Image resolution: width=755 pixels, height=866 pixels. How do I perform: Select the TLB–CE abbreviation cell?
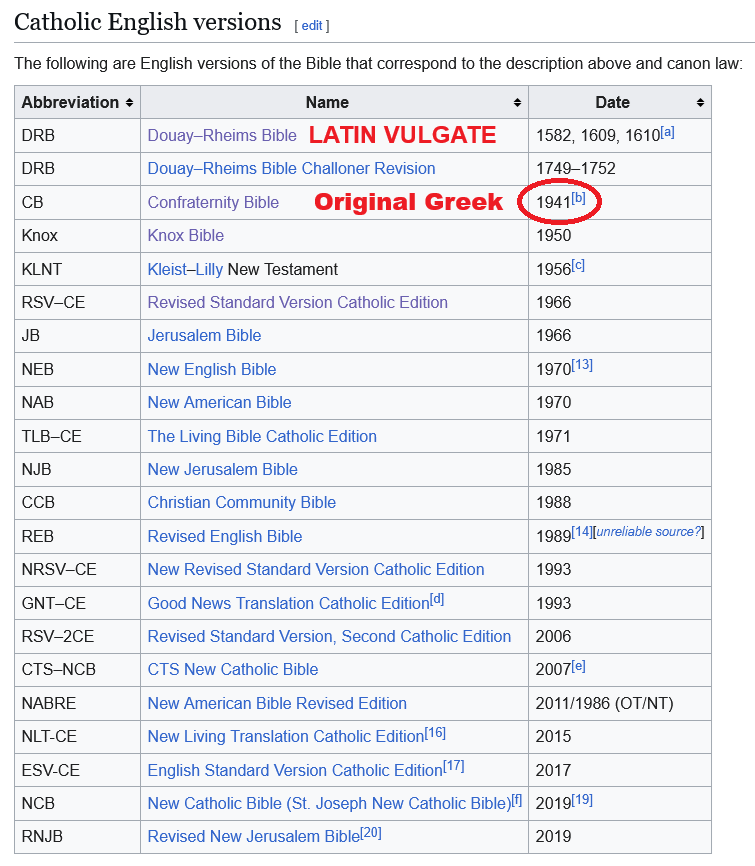click(x=77, y=436)
